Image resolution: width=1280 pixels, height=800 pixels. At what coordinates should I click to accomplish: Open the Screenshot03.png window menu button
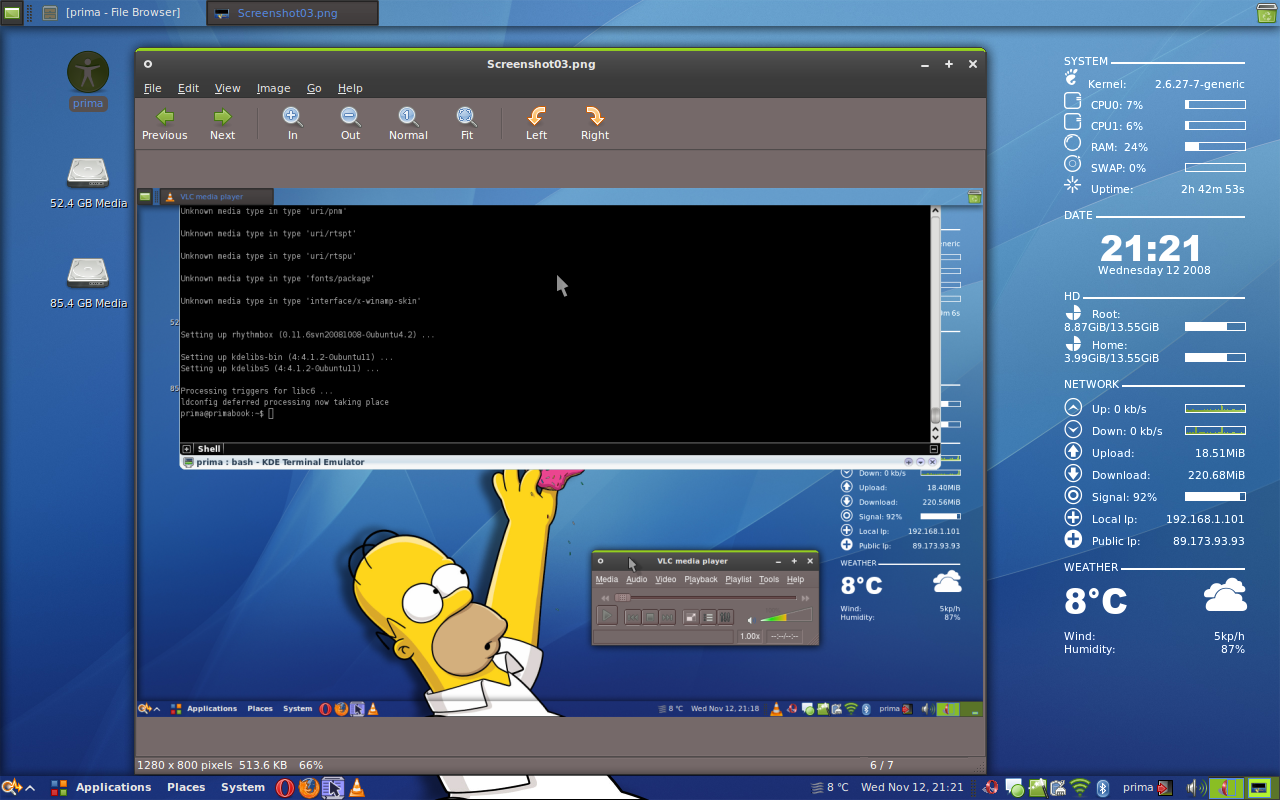148,64
